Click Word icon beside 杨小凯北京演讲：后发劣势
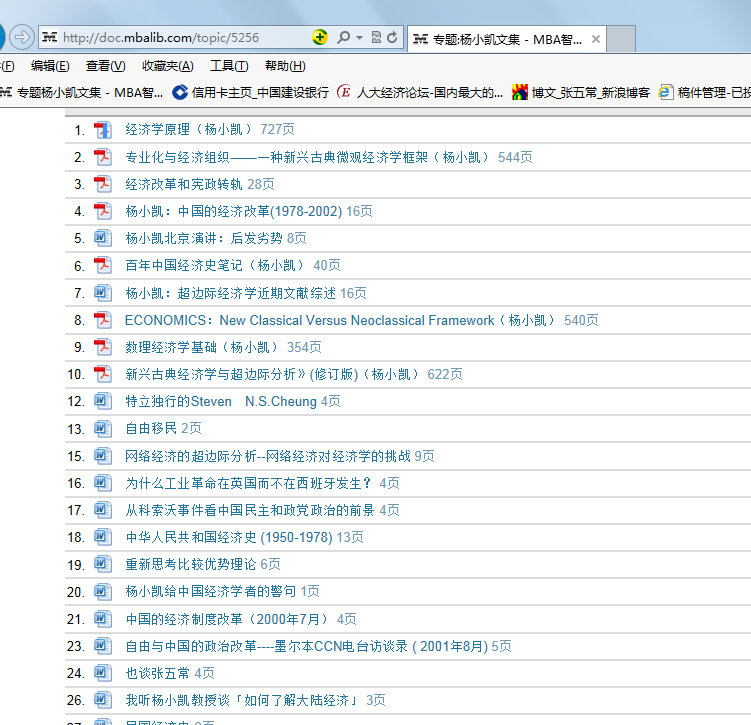 click(x=102, y=238)
